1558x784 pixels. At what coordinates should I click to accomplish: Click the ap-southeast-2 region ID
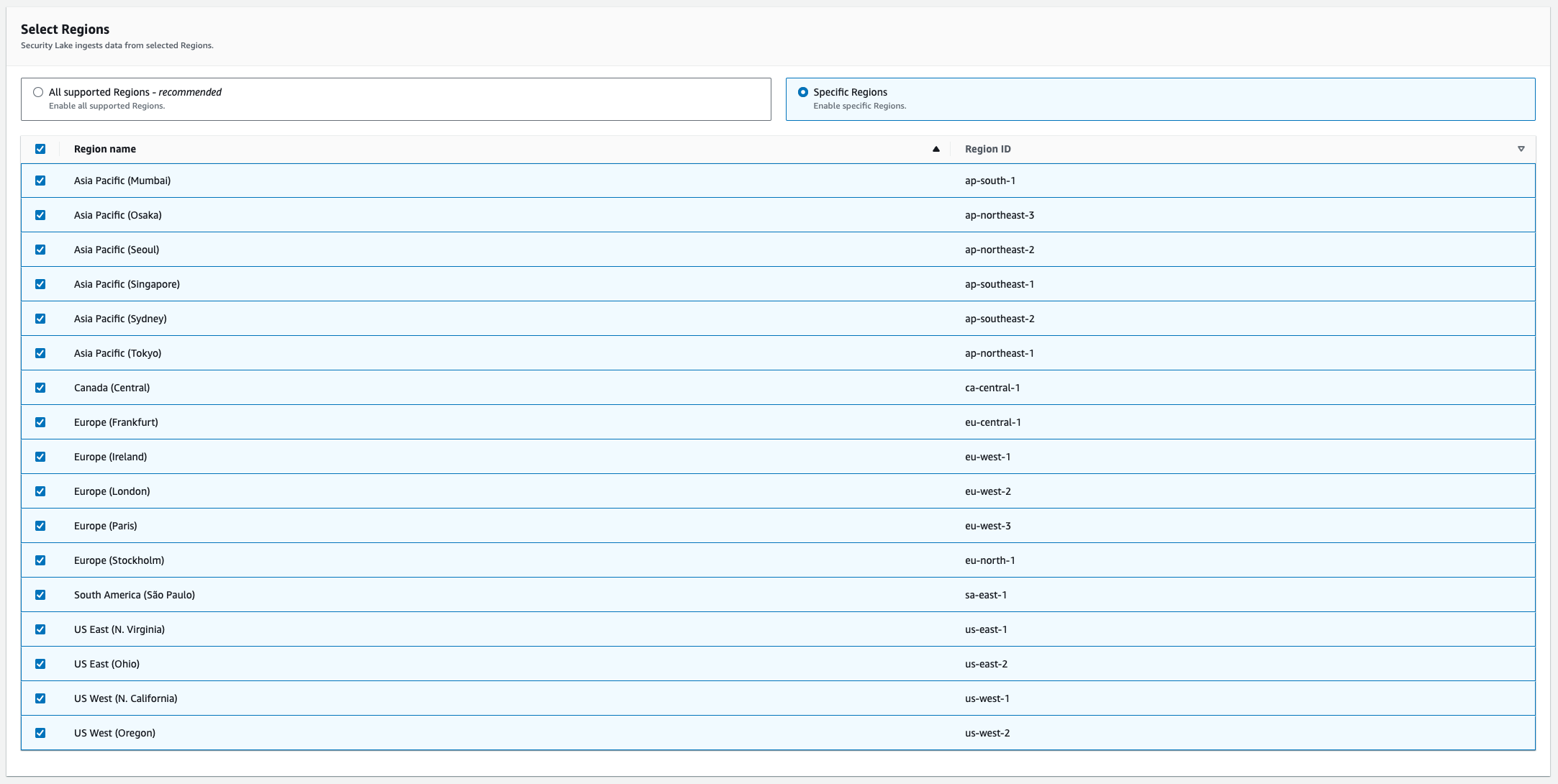pyautogui.click(x=1000, y=319)
